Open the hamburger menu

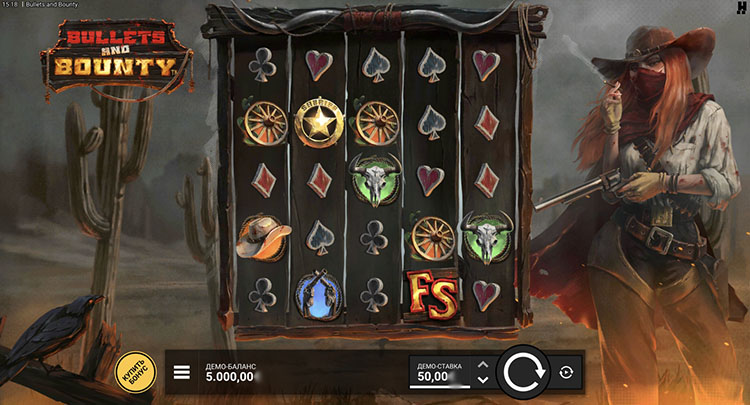(182, 372)
